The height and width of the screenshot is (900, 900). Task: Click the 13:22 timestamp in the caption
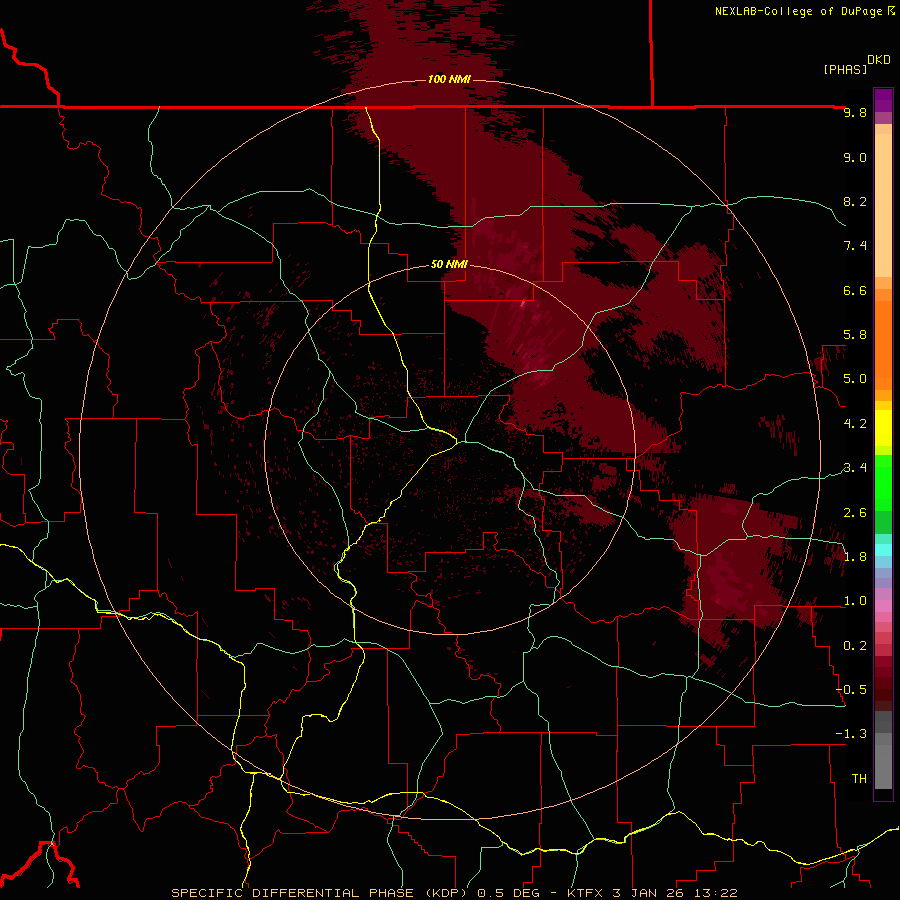(x=714, y=893)
